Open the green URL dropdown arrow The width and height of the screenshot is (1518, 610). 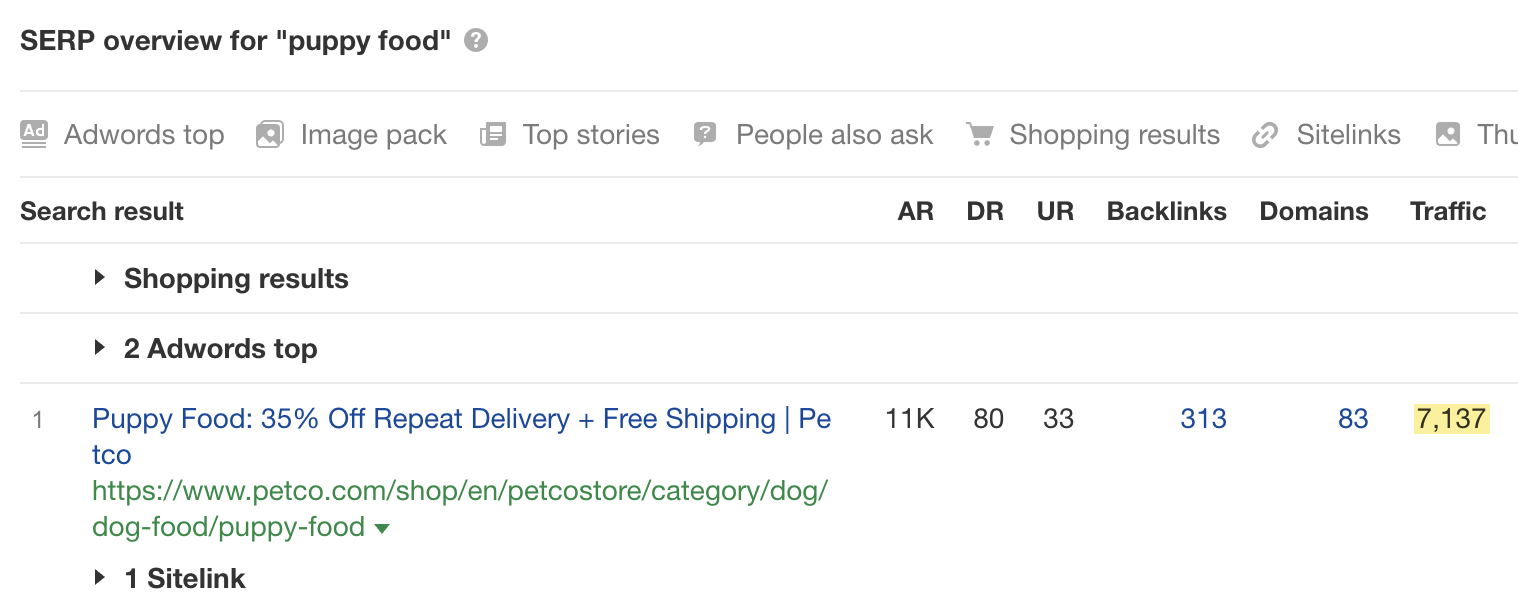click(x=381, y=528)
